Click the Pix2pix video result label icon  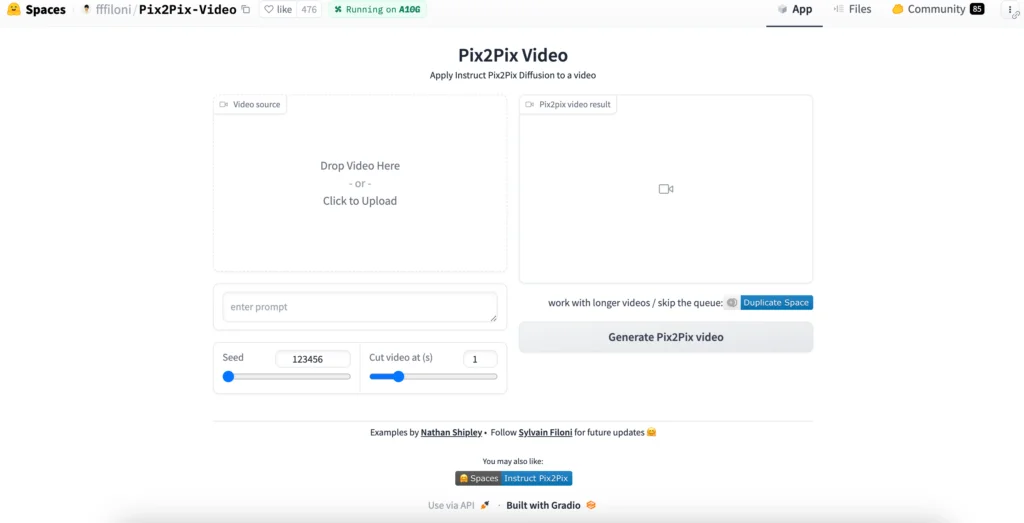(x=530, y=104)
